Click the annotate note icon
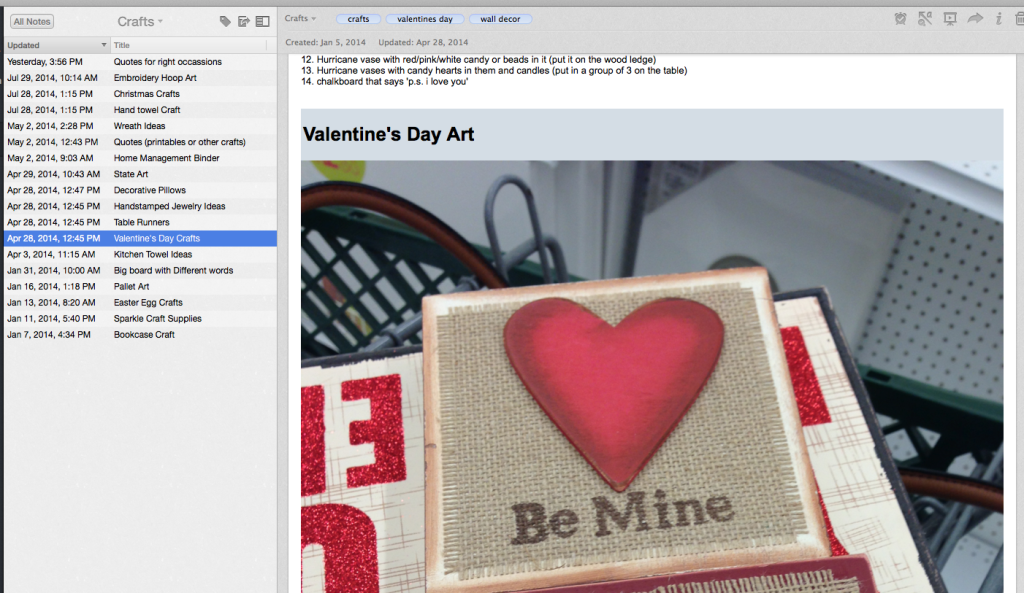Viewport: 1024px width, 593px height. tap(925, 19)
